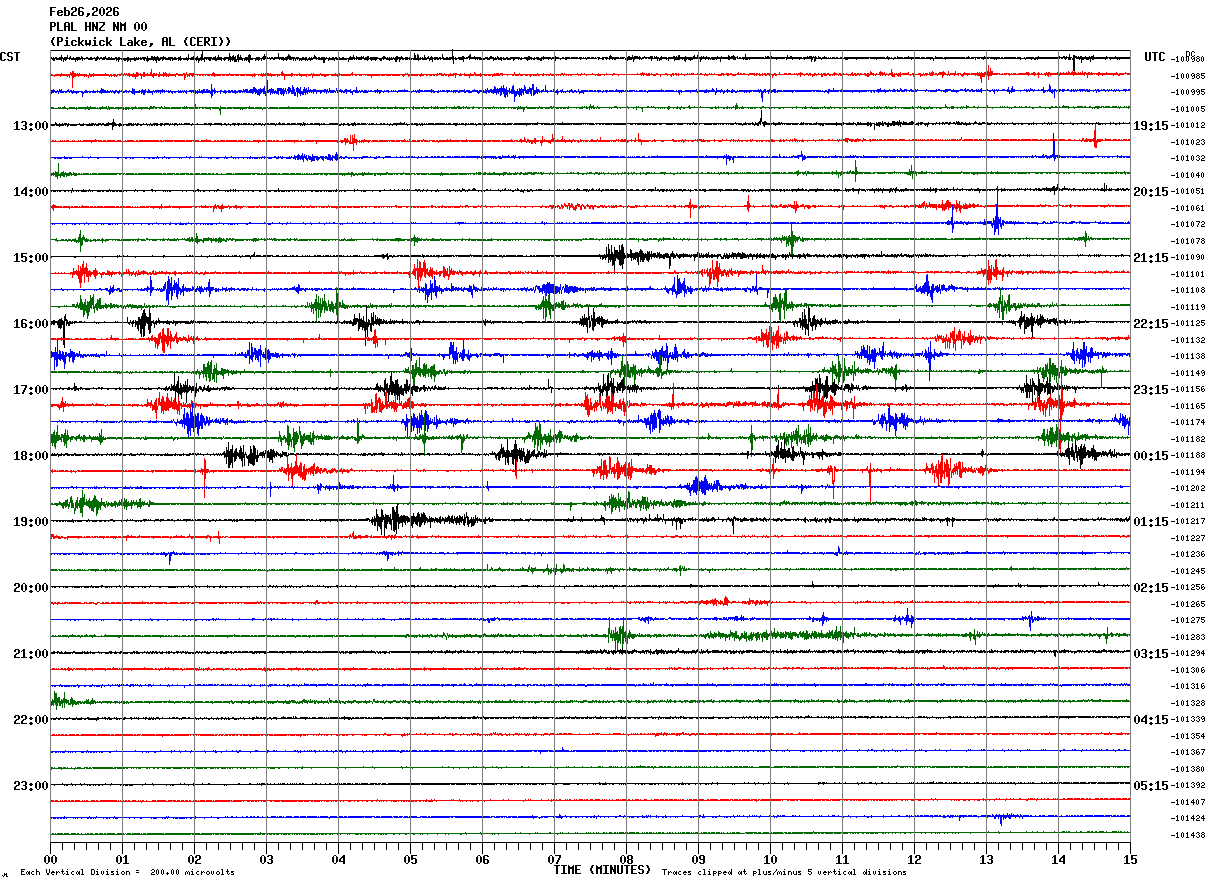Click minute tick label 00 on the time axis
Image resolution: width=1210 pixels, height=886 pixels.
click(x=50, y=860)
